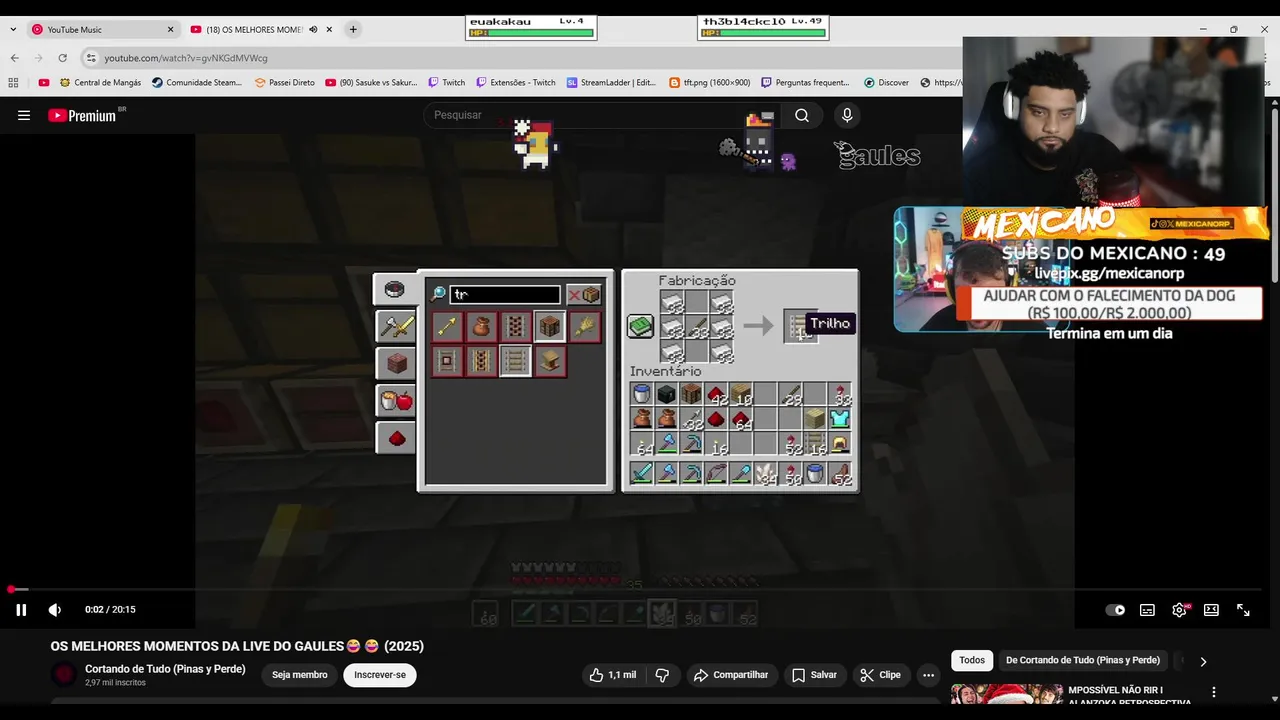Viewport: 1280px width, 720px height.
Task: Open the YouTube hamburger guide menu
Action: 24,115
